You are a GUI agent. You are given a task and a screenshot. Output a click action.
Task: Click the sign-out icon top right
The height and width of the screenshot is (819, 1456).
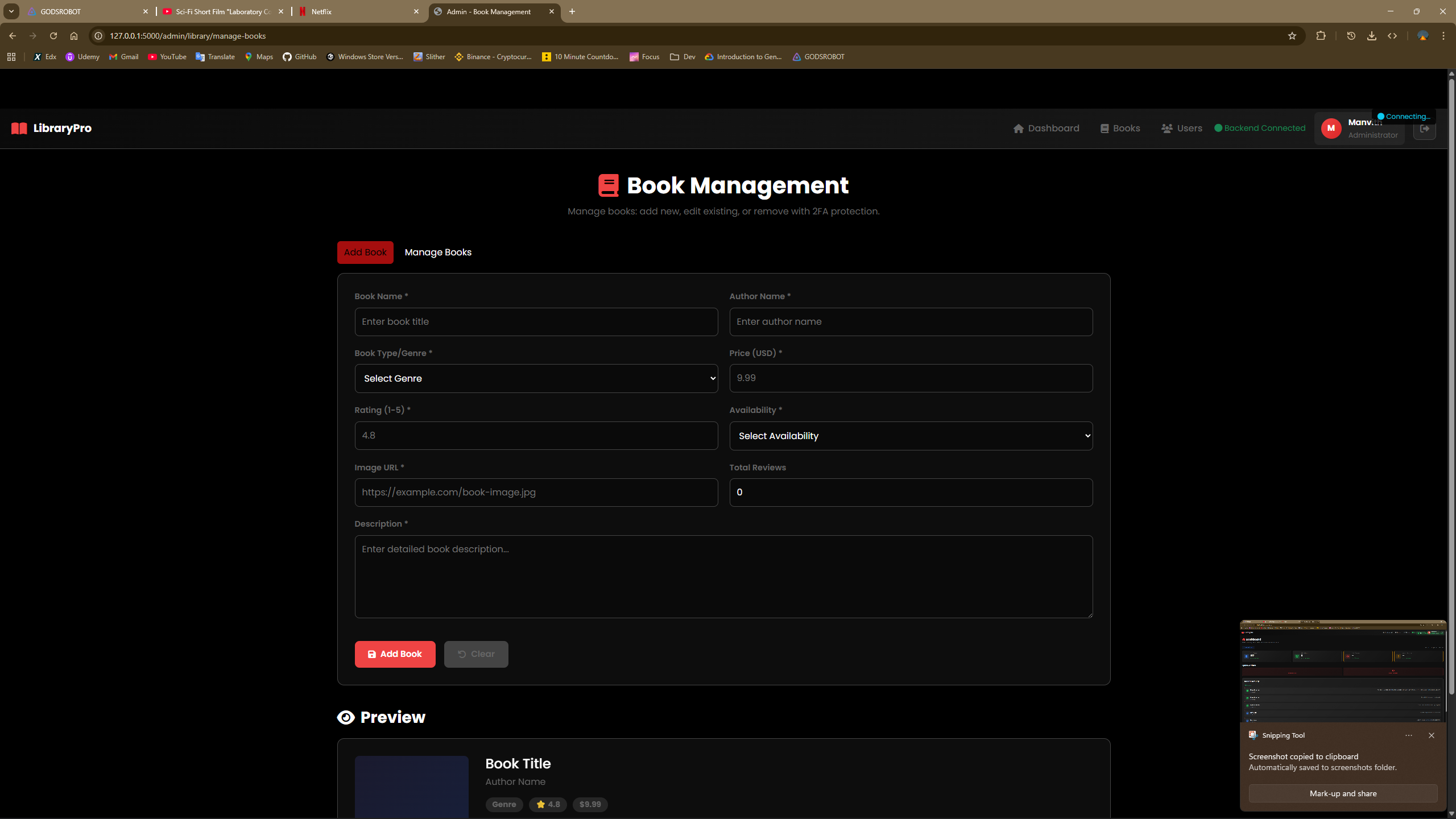(x=1425, y=129)
